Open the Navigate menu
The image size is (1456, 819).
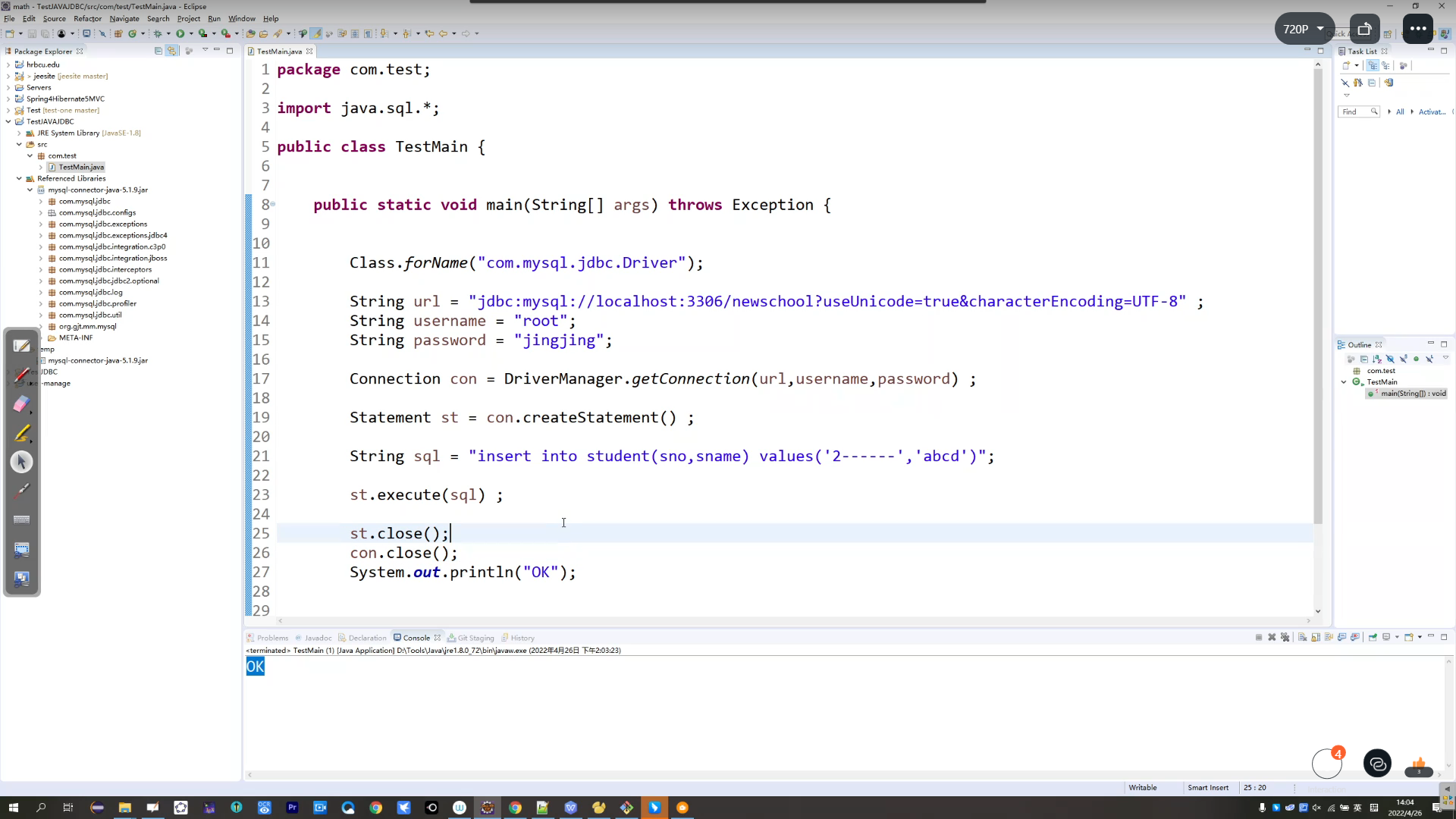(124, 18)
